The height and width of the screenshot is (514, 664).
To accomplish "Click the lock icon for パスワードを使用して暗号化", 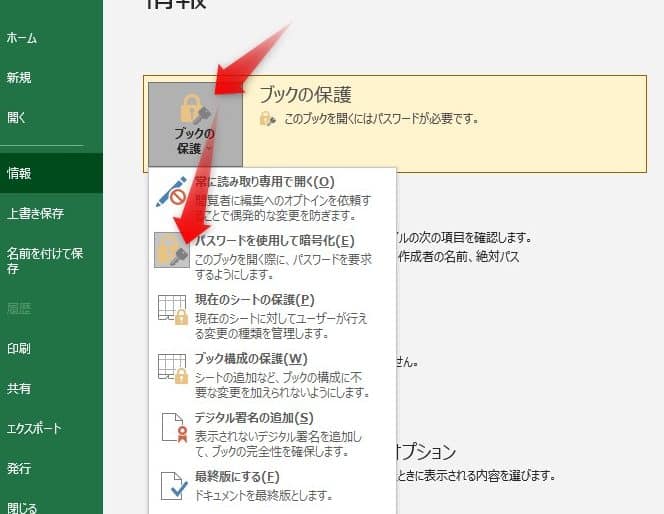I will (x=172, y=250).
